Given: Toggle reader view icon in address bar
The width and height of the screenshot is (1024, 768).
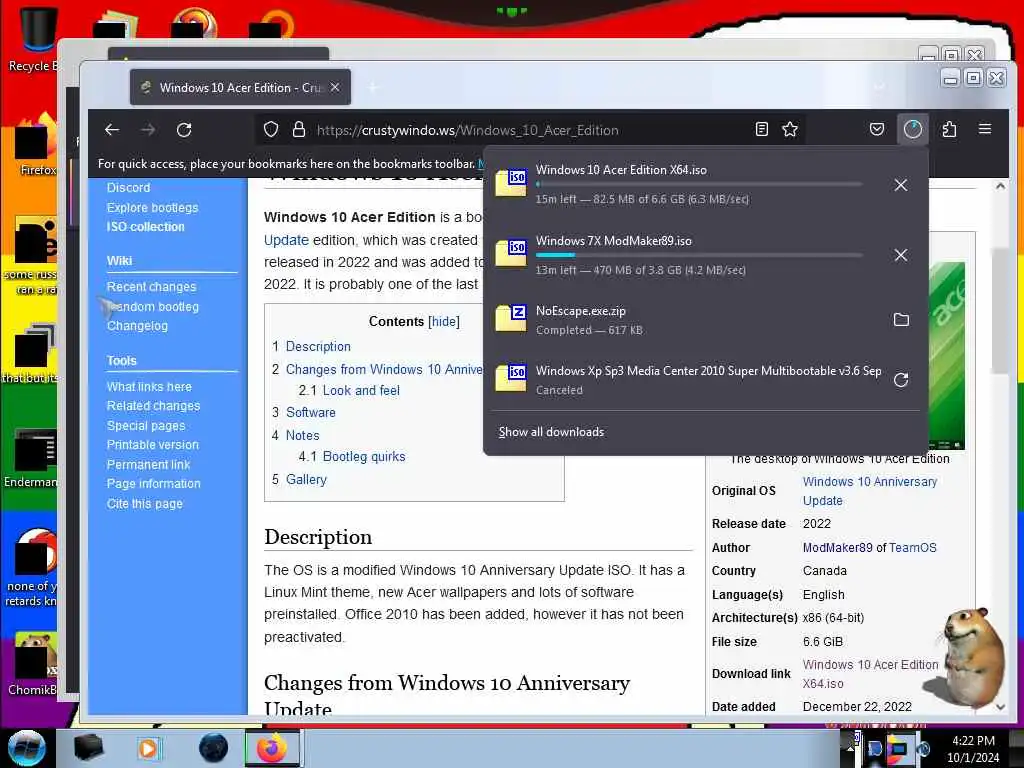Looking at the screenshot, I should (x=761, y=129).
